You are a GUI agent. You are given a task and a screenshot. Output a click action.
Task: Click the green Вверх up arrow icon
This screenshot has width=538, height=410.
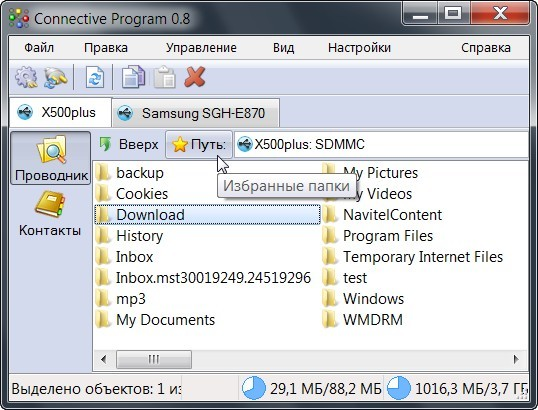coord(105,144)
